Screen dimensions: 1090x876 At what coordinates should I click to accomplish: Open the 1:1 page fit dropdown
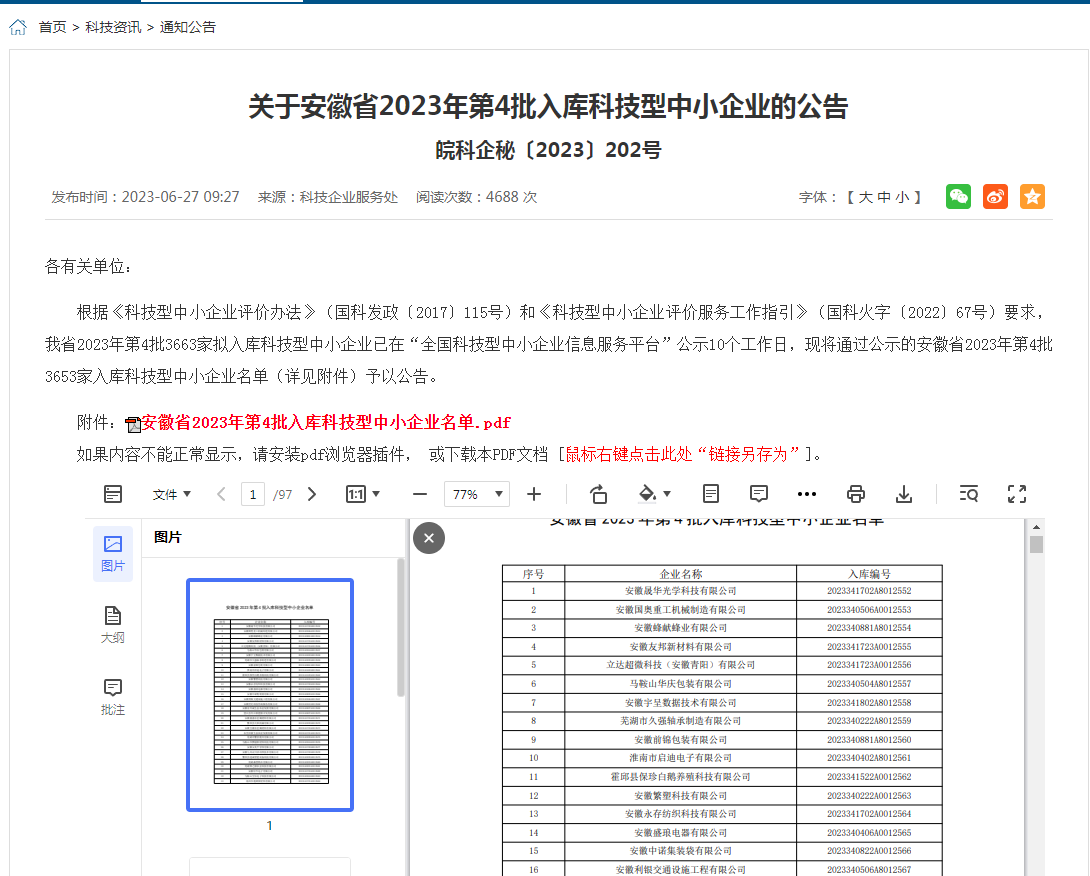pos(362,494)
